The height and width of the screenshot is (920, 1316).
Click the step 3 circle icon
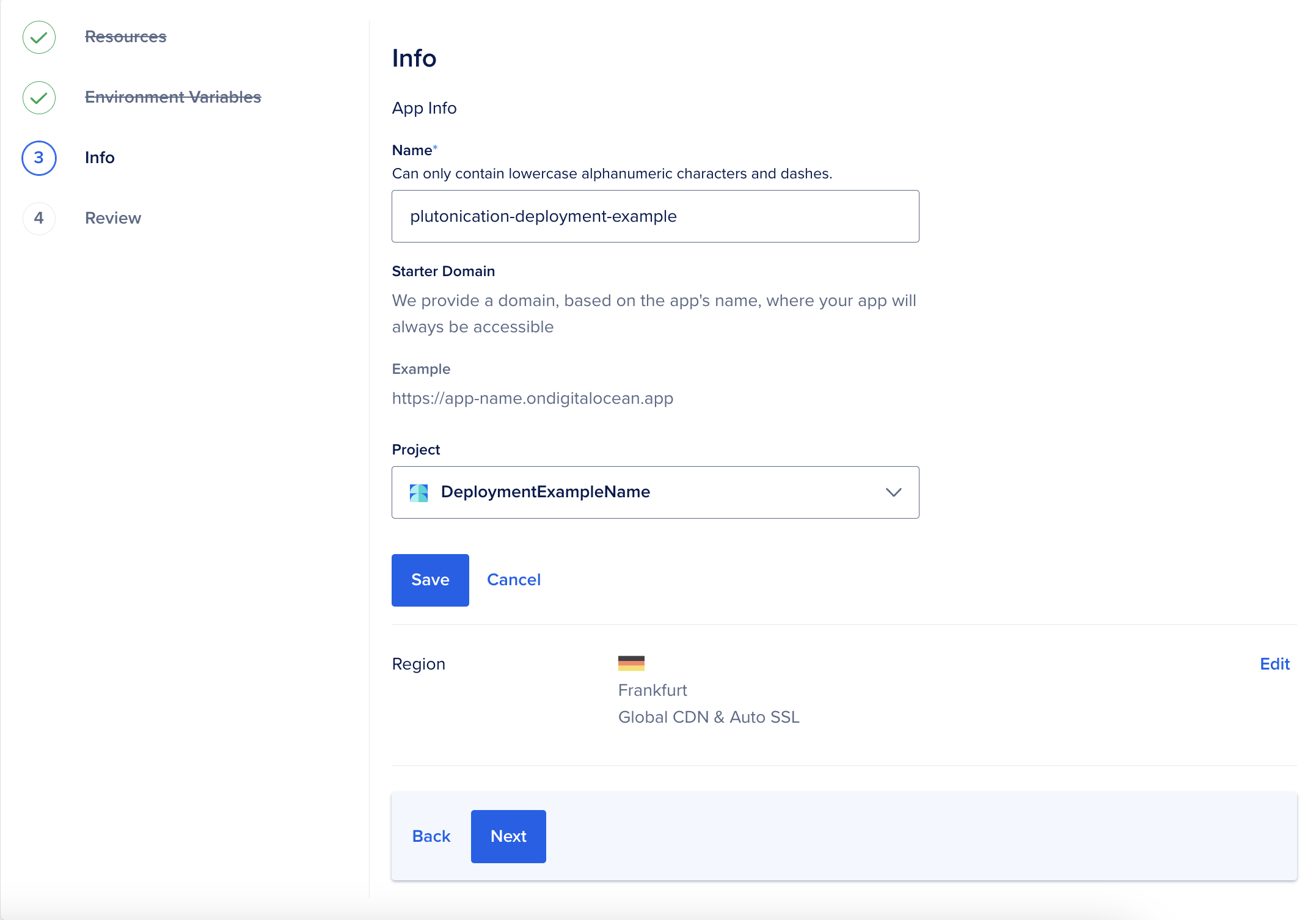coord(39,158)
